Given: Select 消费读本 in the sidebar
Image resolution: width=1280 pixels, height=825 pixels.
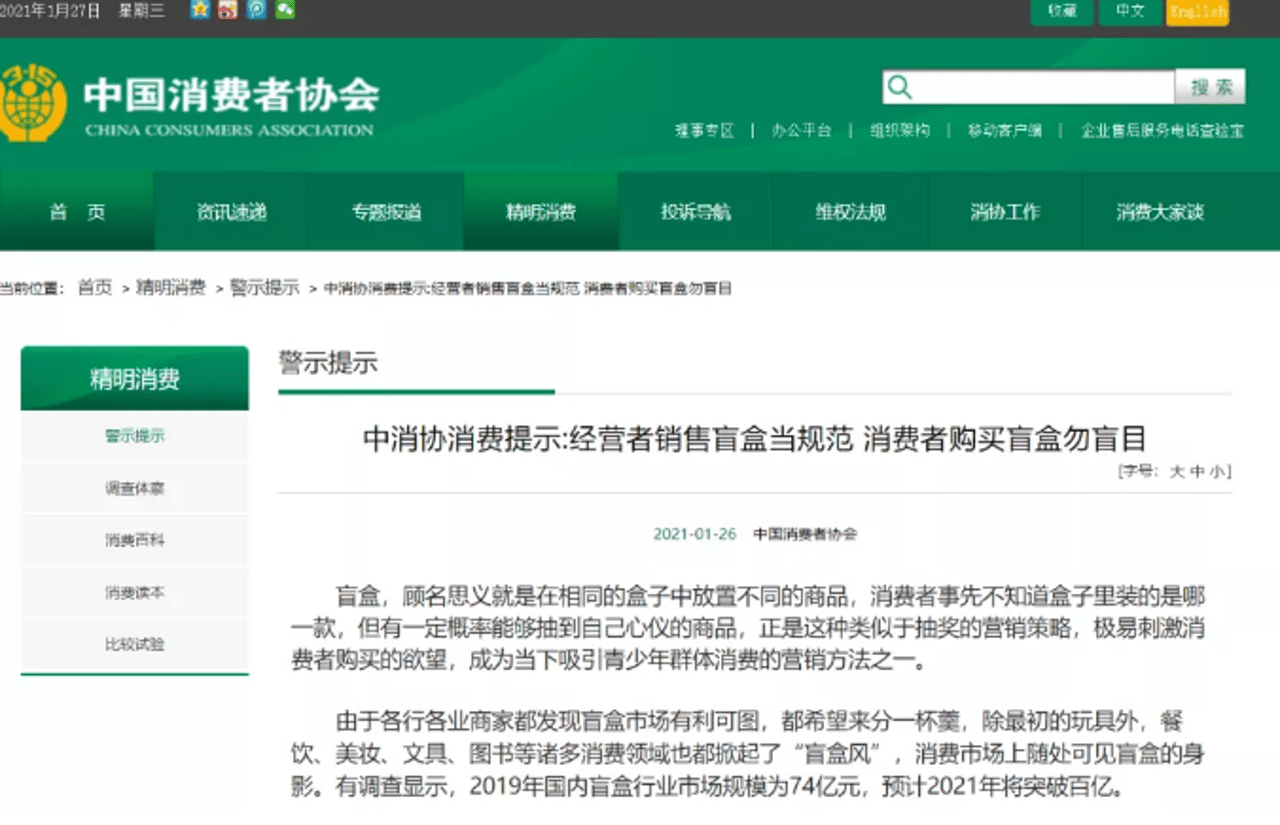Looking at the screenshot, I should (135, 592).
